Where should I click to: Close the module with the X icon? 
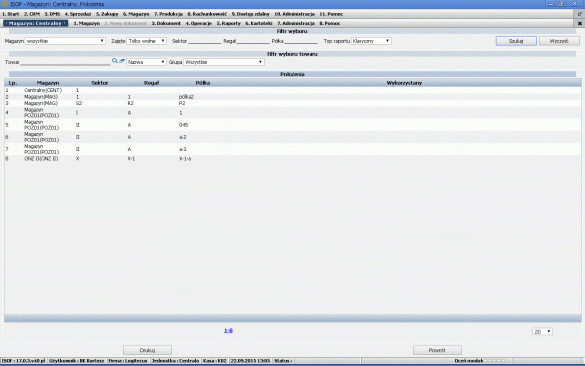click(579, 23)
